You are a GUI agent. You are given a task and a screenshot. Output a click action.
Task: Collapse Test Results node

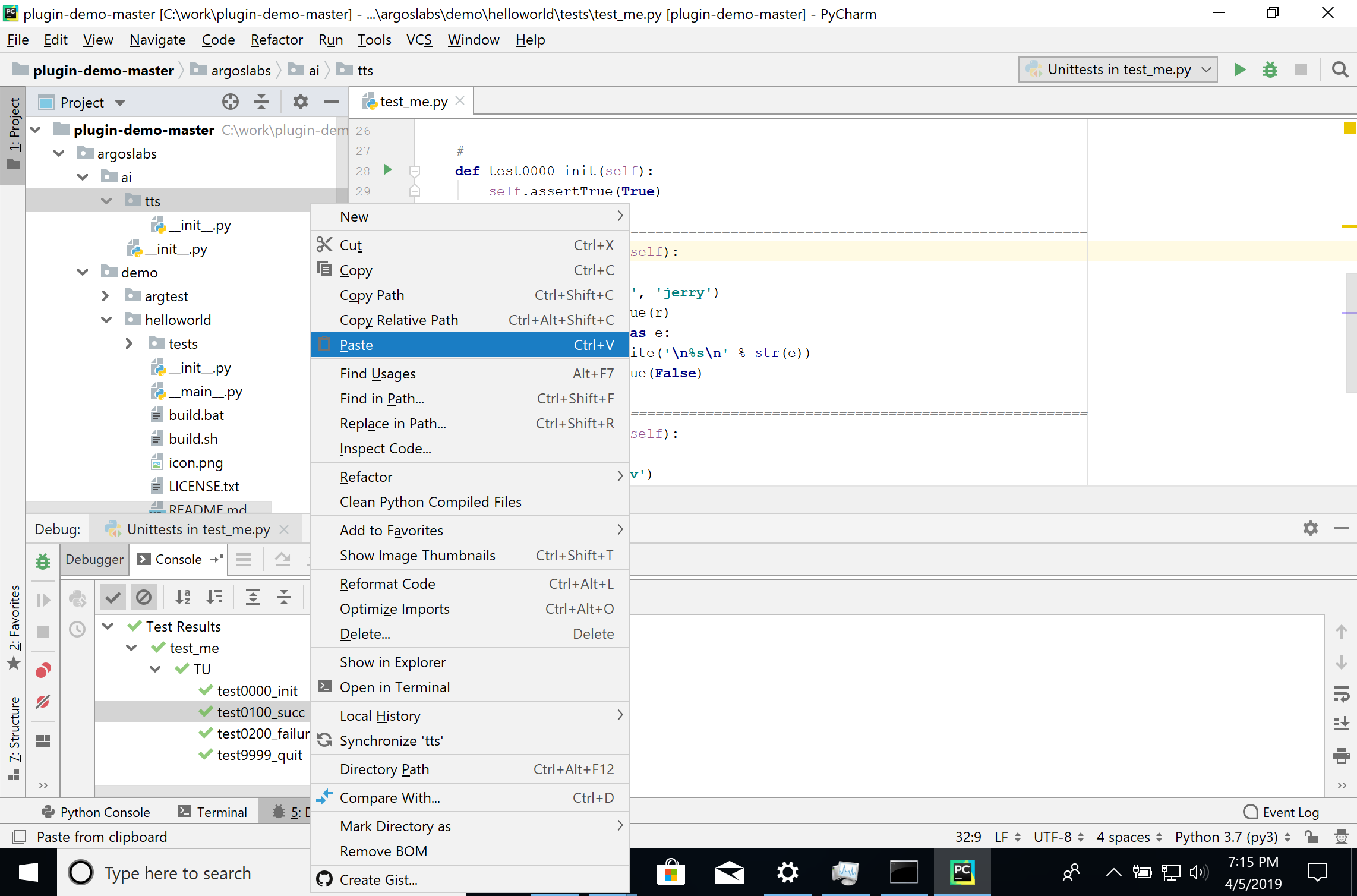(108, 626)
